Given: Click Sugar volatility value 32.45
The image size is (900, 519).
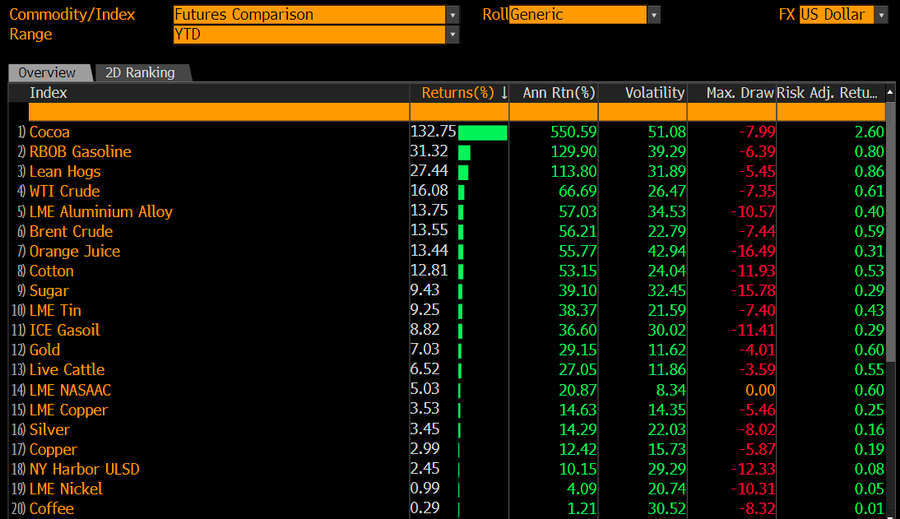Looking at the screenshot, I should [x=666, y=291].
